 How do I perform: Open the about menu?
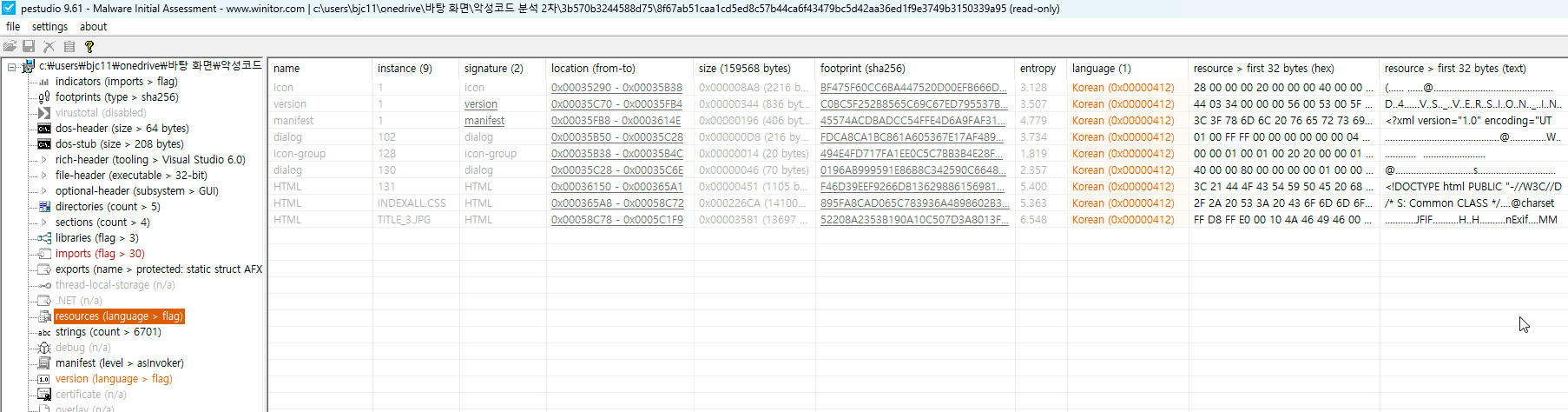click(x=93, y=27)
